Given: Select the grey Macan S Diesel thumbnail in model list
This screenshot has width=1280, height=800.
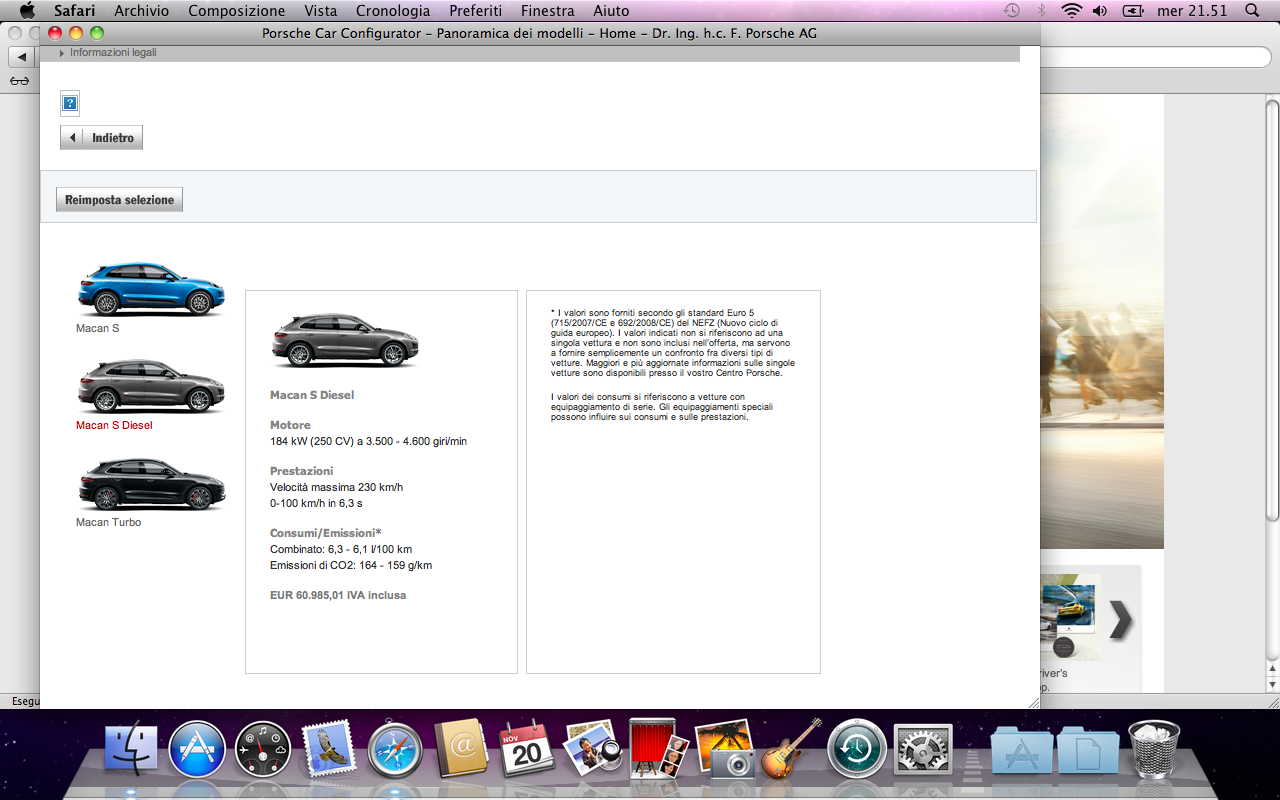Looking at the screenshot, I should [151, 386].
